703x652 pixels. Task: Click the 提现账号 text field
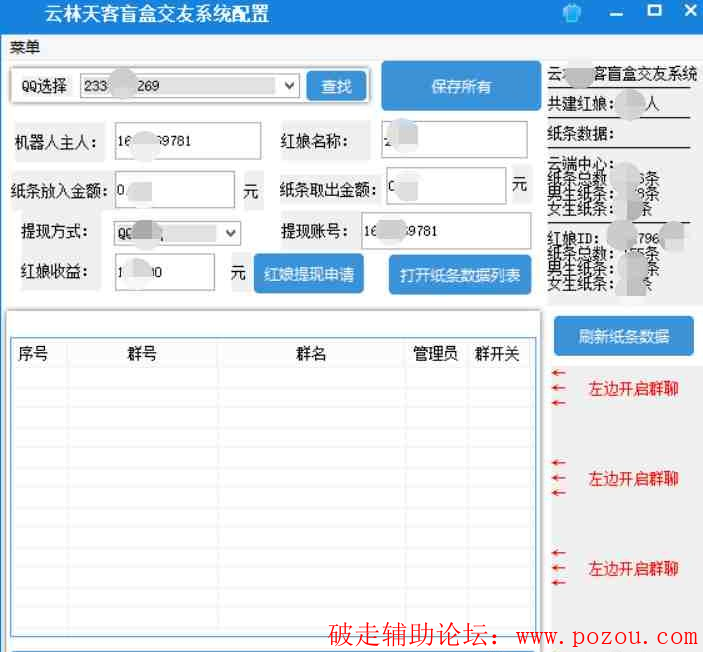(x=446, y=231)
